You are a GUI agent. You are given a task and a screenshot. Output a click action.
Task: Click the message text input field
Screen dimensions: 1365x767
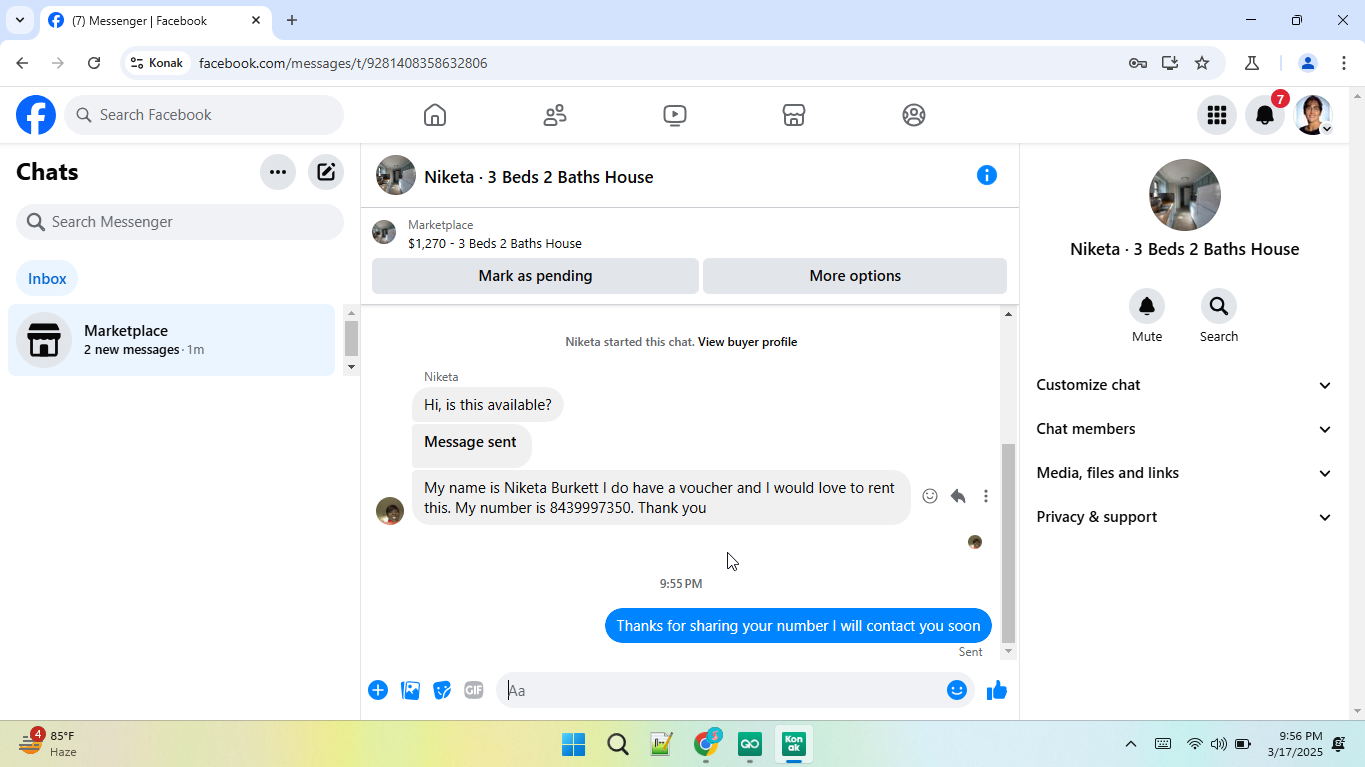click(722, 690)
